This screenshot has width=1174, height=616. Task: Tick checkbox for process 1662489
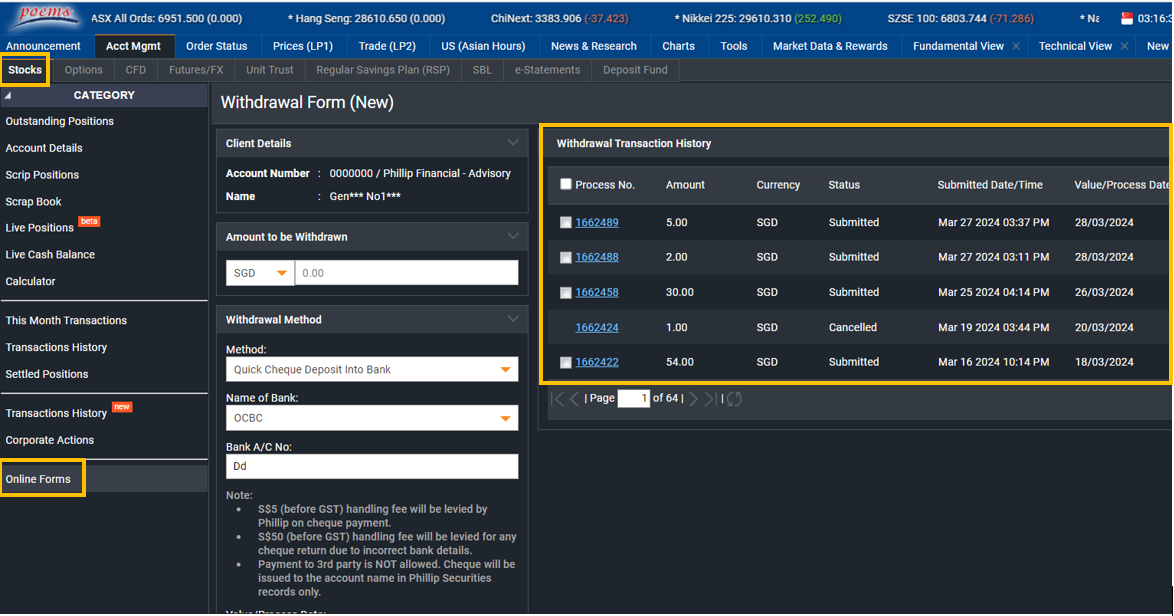point(566,222)
